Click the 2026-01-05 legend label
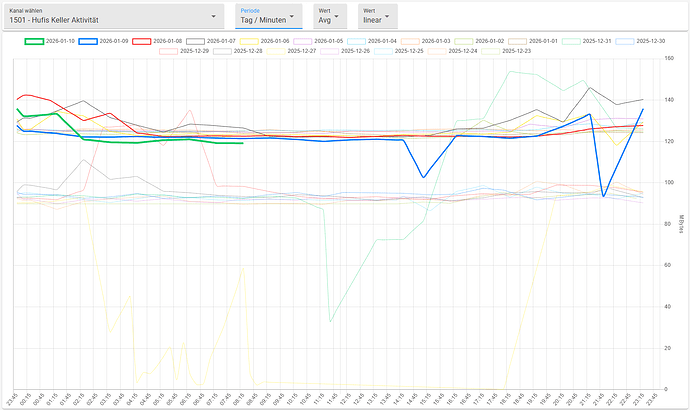The width and height of the screenshot is (690, 410). [x=328, y=41]
